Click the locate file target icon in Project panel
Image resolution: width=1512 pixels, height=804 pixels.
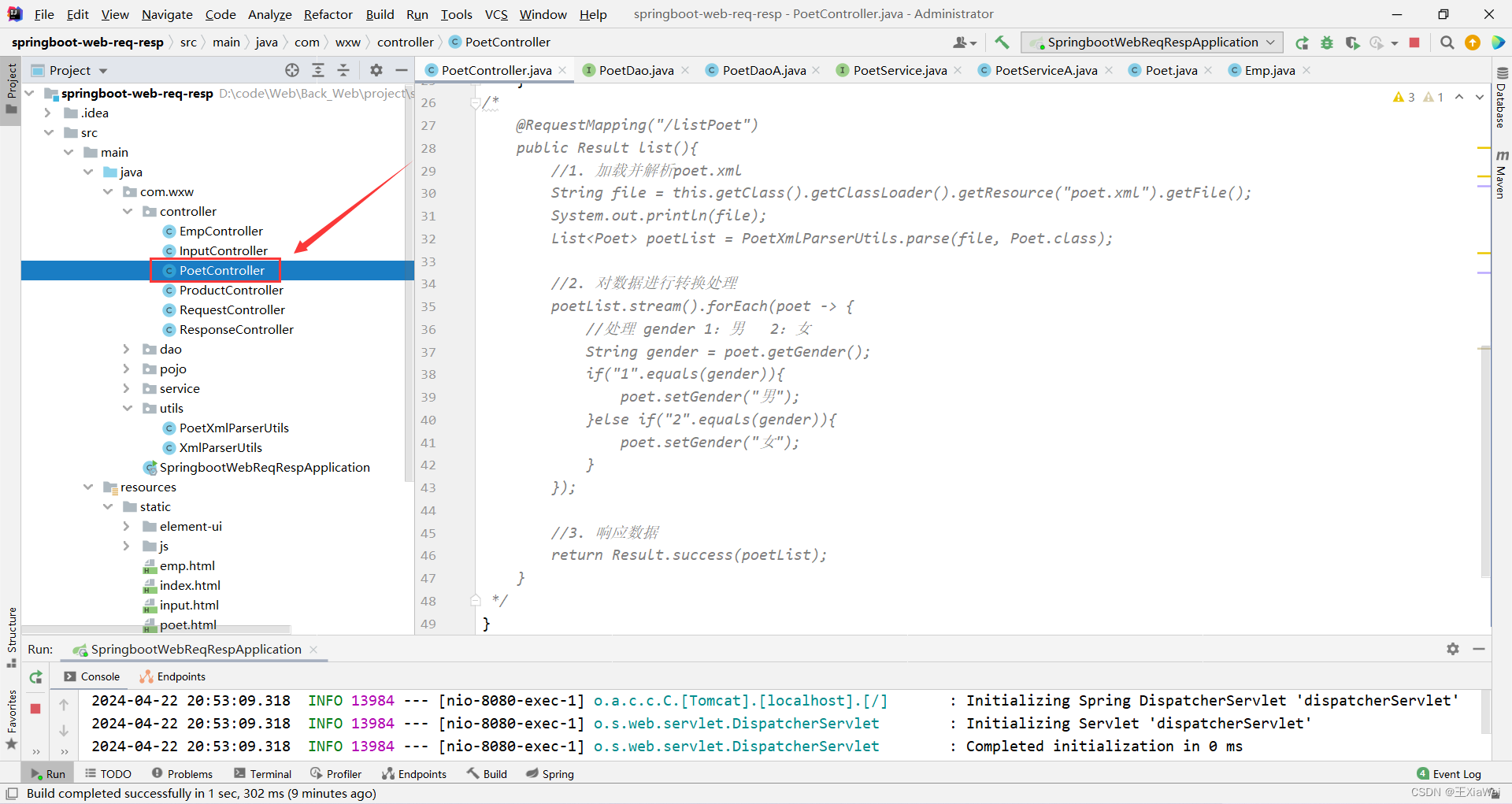292,70
